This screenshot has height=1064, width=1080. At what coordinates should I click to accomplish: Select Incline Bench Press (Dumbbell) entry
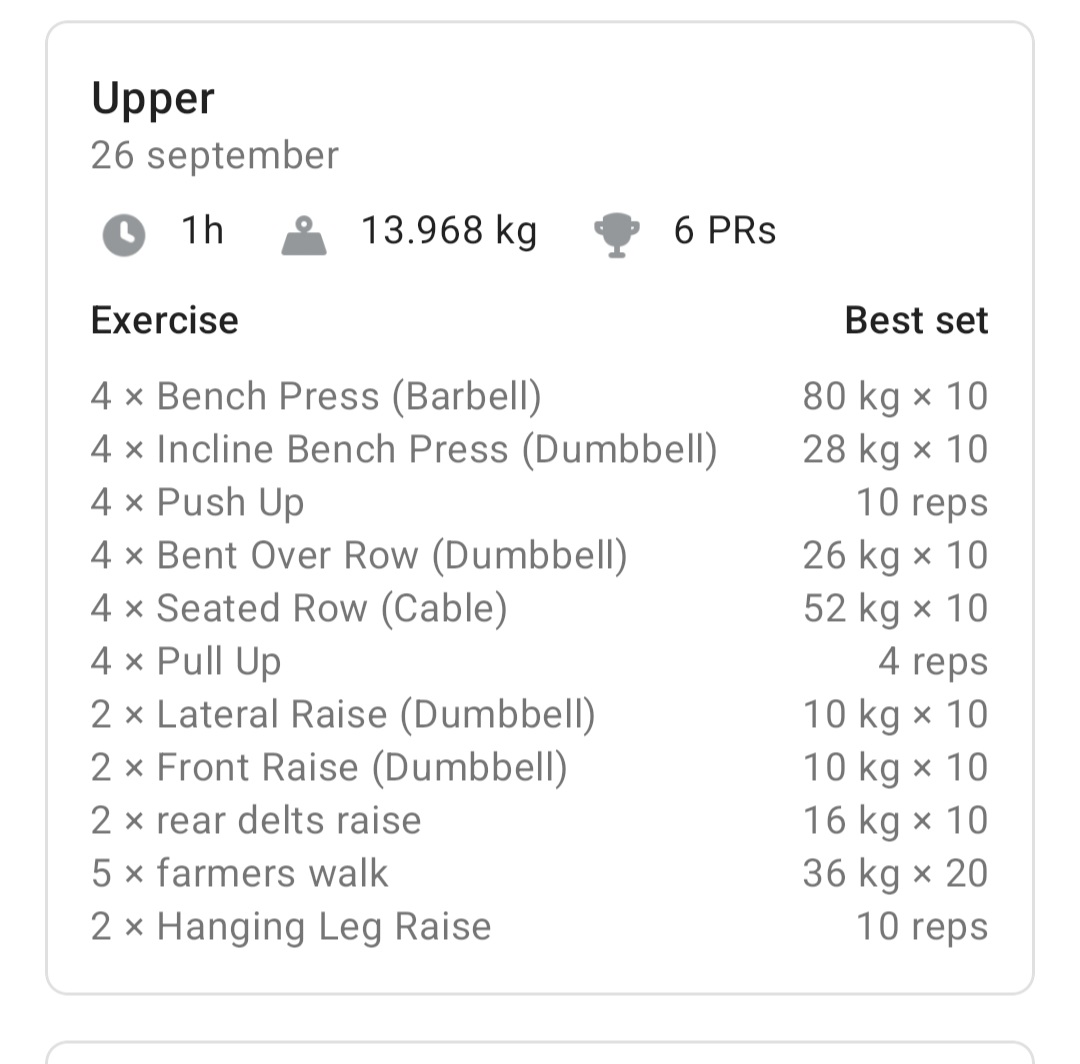[404, 450]
